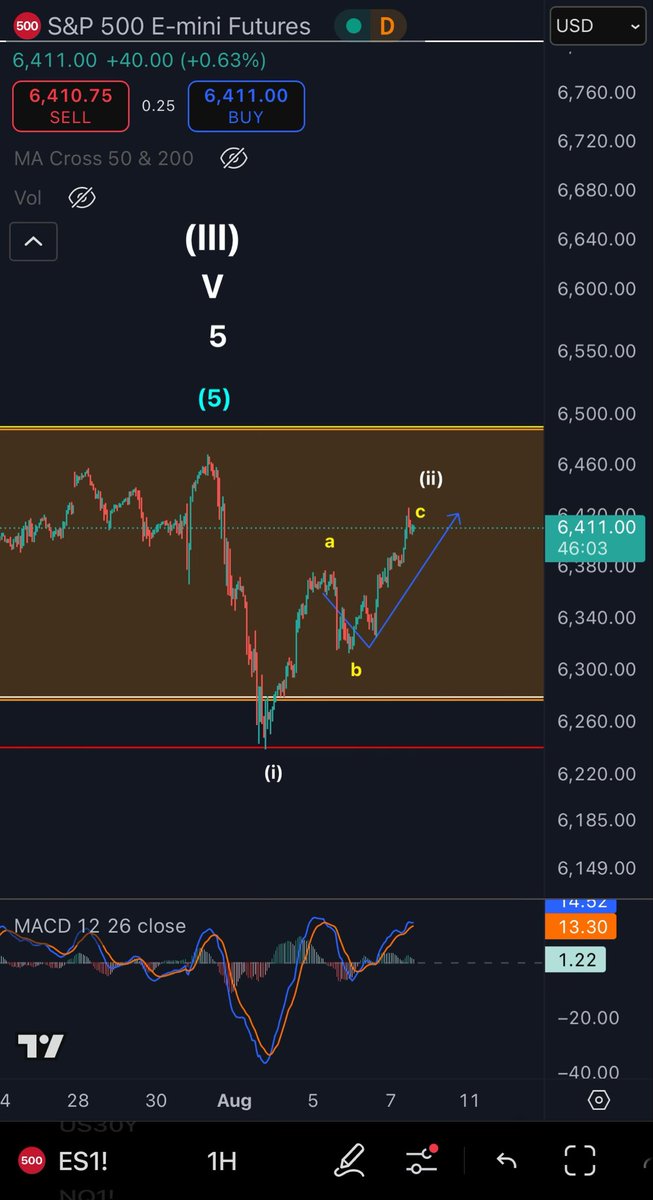This screenshot has width=653, height=1200.
Task: Collapse the indicator legend with chevron button
Action: coord(33,241)
